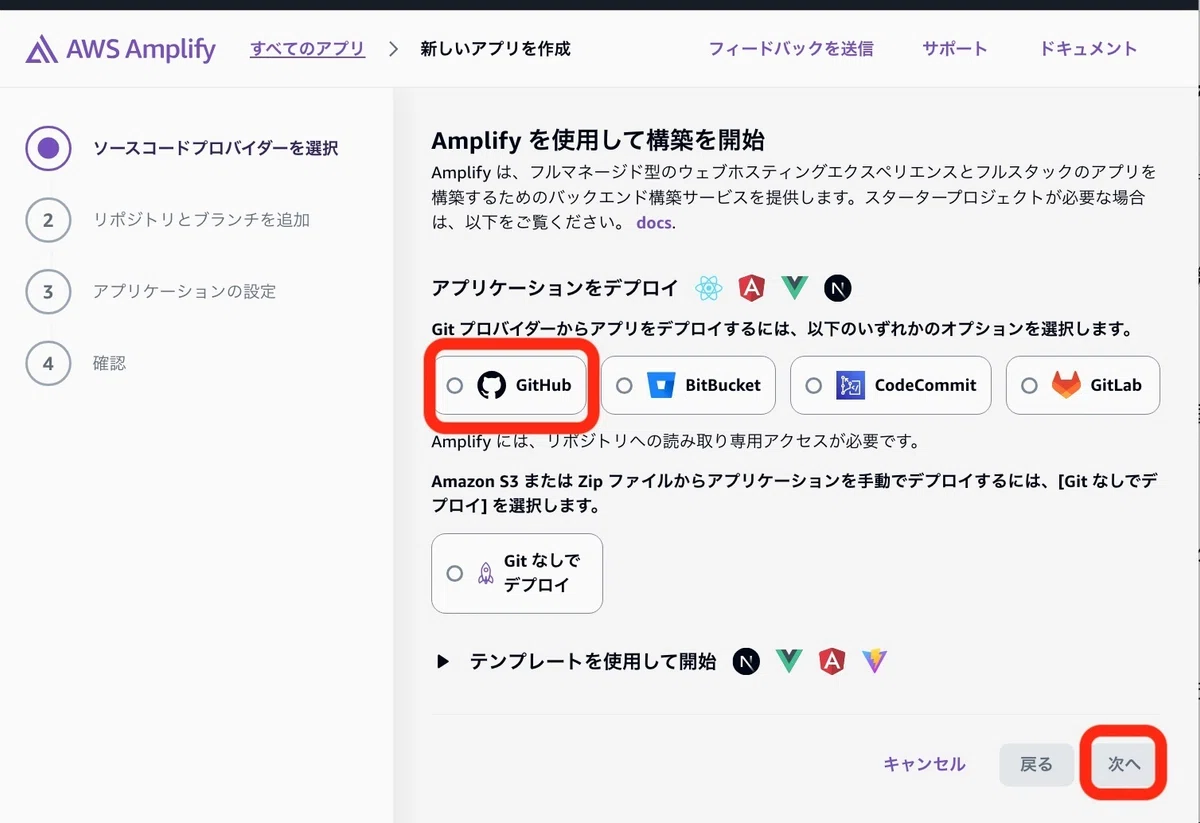The width and height of the screenshot is (1200, 823).
Task: Click the Vue icon beside deploy heading
Action: pyautogui.click(x=794, y=289)
